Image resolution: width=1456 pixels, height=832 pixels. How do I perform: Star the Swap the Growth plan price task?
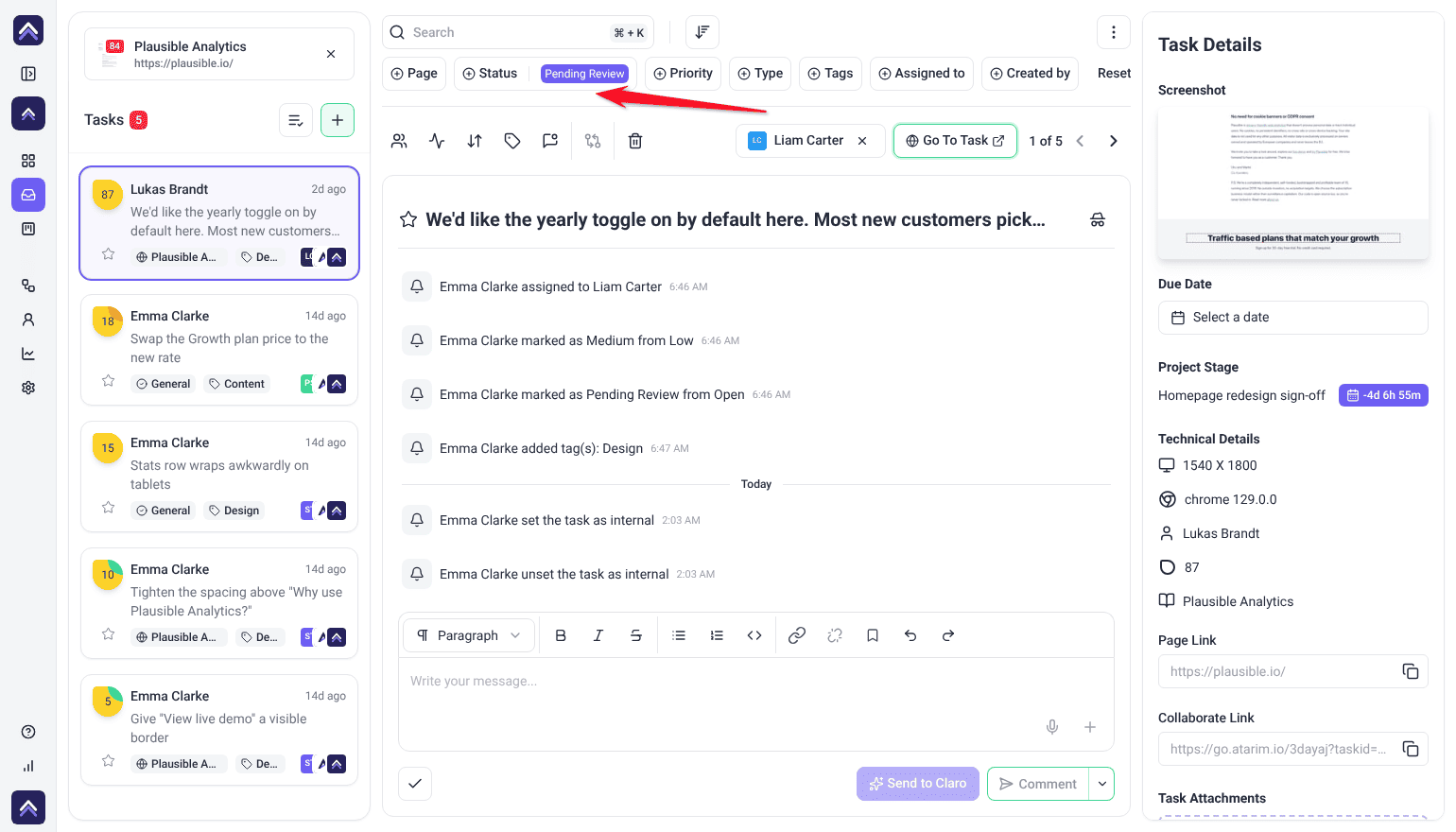click(x=108, y=381)
